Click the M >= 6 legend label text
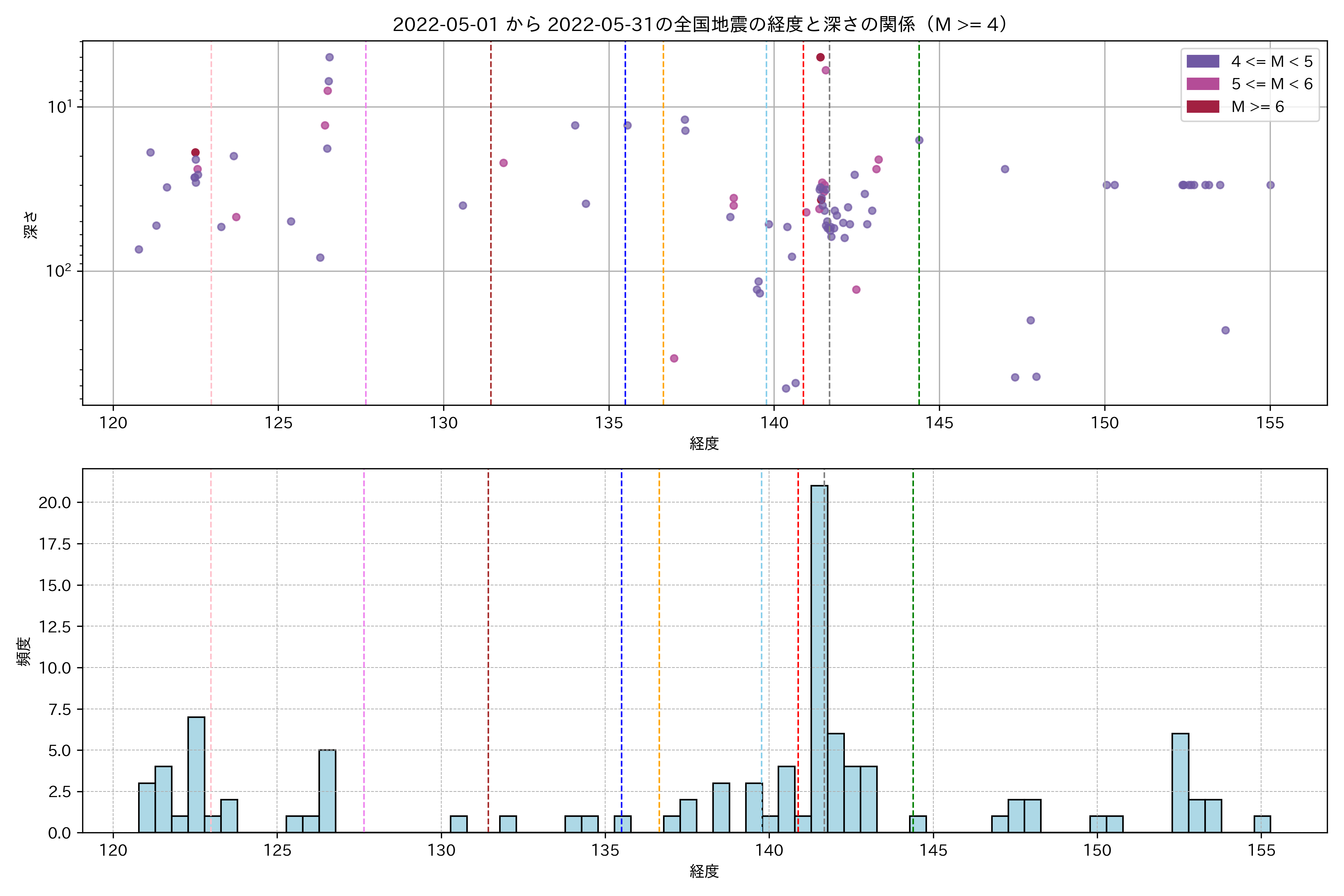Screen dimensions: 1344x896 (1257, 107)
